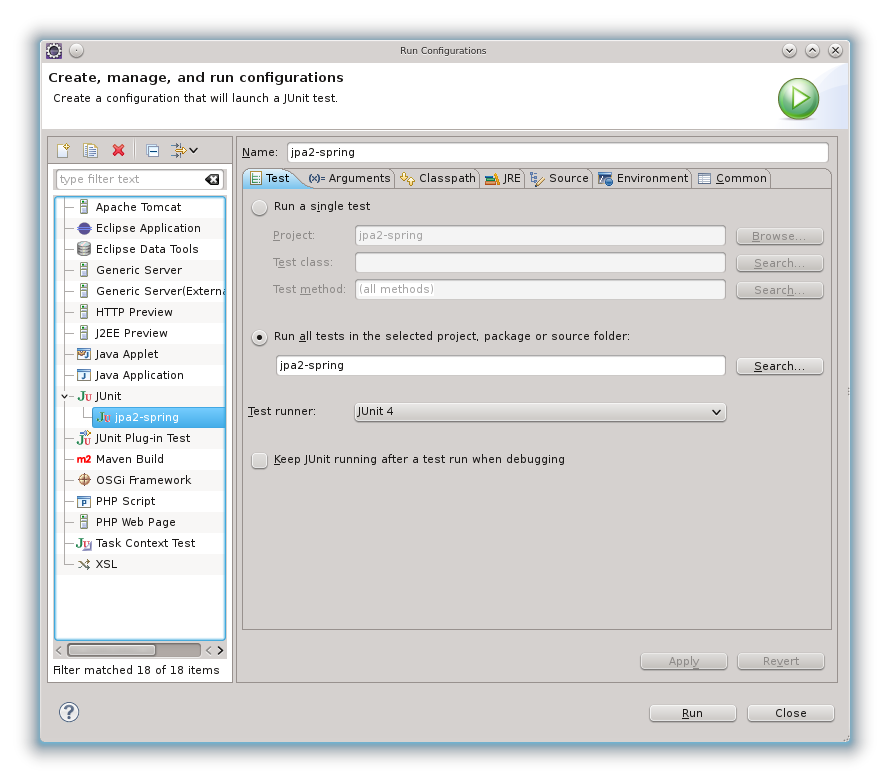Viewport: 890px width, 782px height.
Task: Switch to the Arguments tab
Action: click(x=349, y=179)
